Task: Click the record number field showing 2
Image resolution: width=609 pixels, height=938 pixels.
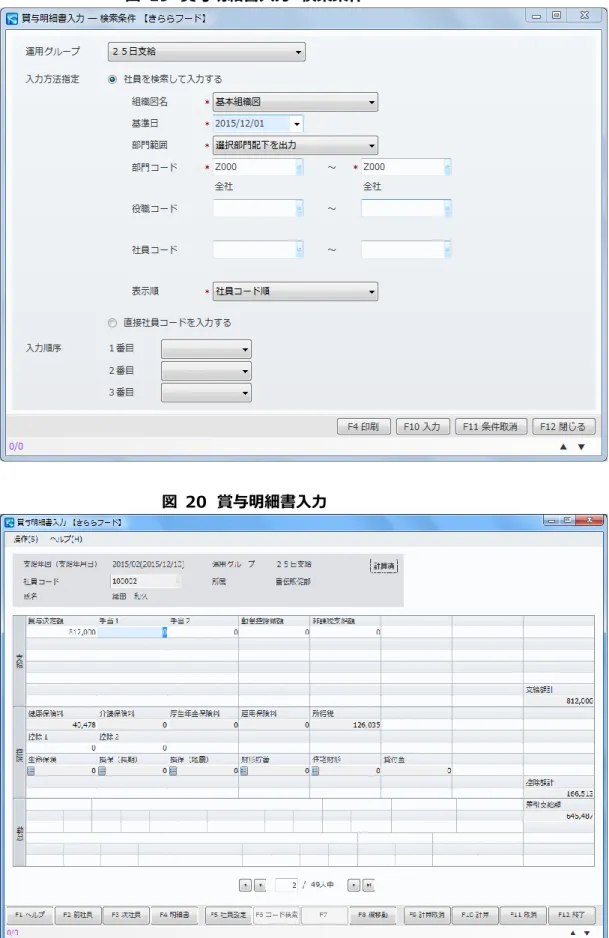Action: click(287, 885)
